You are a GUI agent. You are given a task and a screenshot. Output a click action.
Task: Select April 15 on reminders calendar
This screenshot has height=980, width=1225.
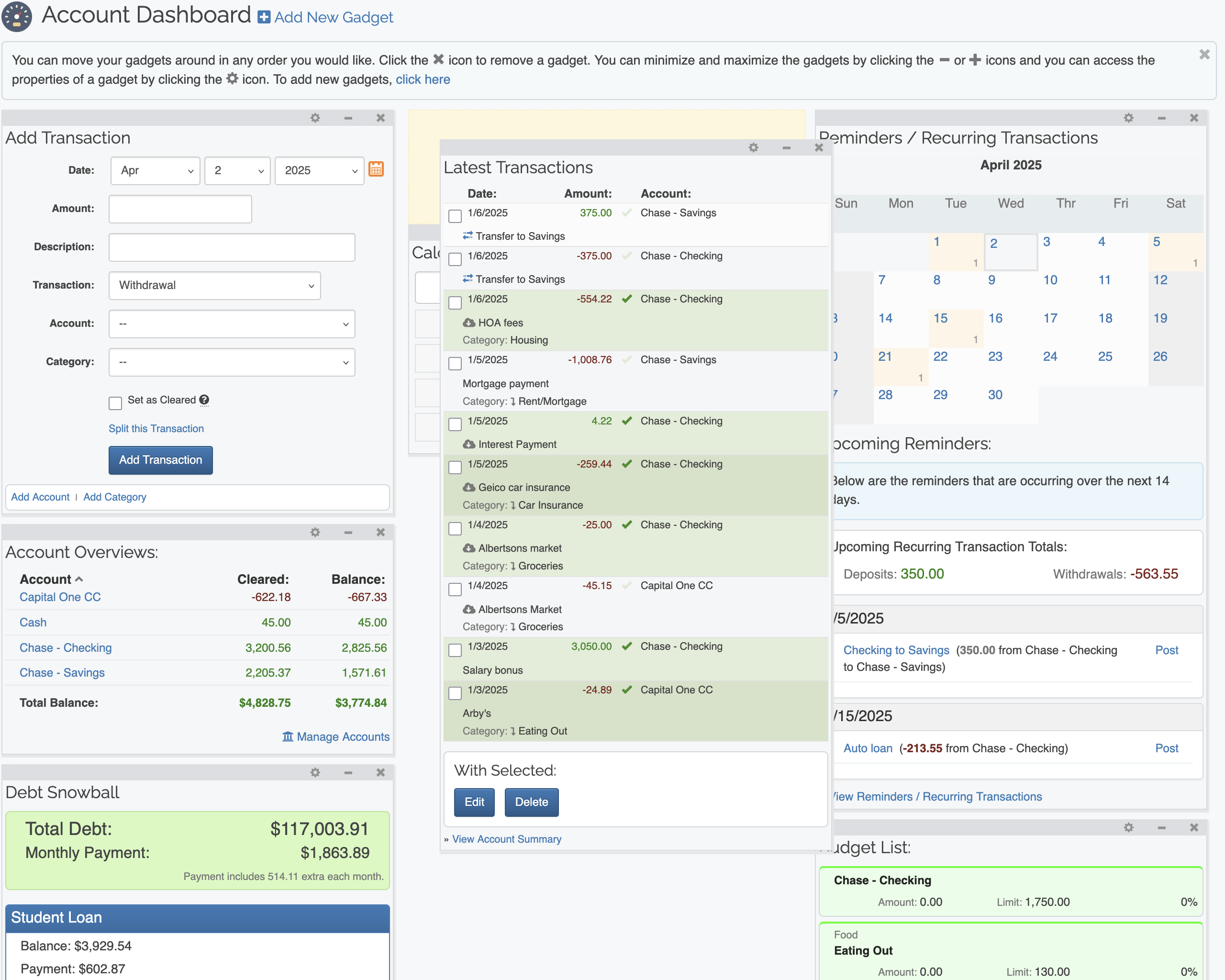pos(940,319)
